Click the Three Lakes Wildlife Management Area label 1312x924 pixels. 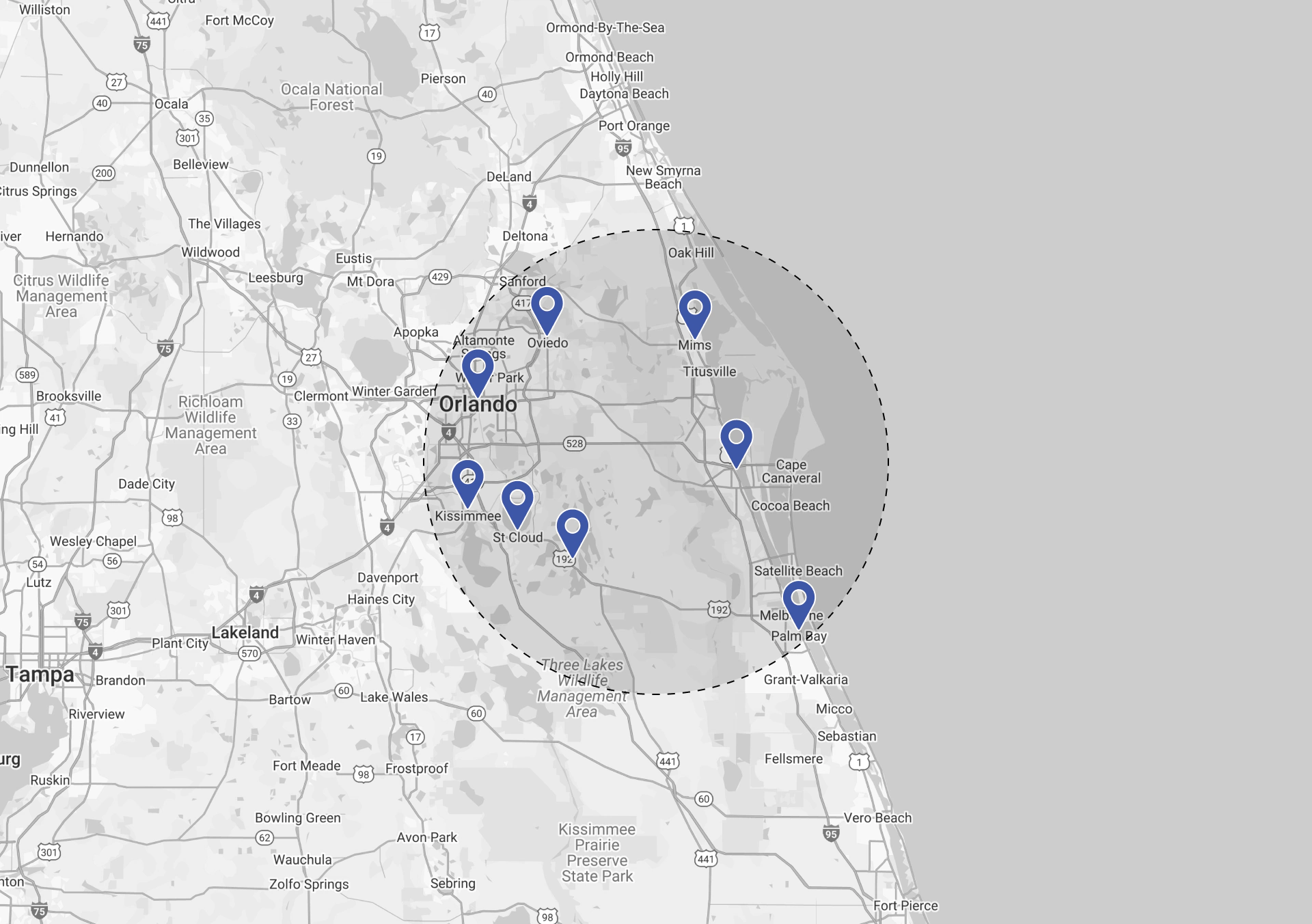pos(582,688)
